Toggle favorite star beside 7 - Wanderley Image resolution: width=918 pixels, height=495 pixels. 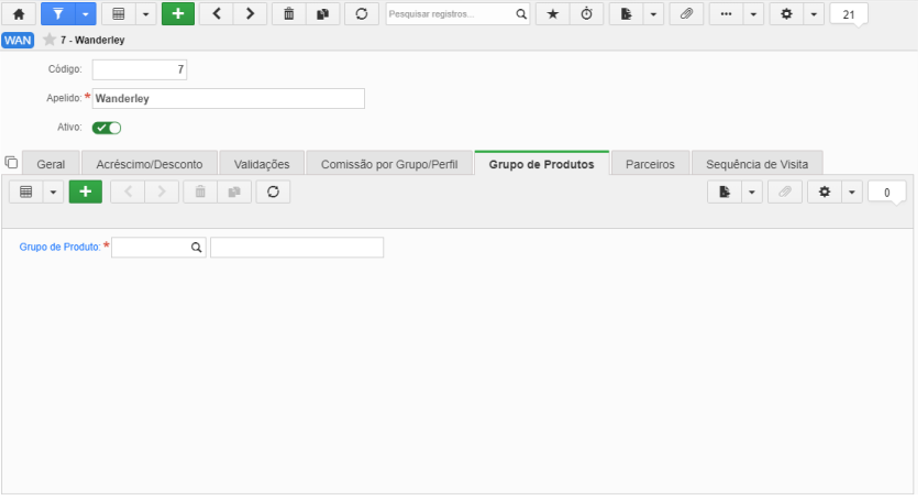pyautogui.click(x=50, y=40)
